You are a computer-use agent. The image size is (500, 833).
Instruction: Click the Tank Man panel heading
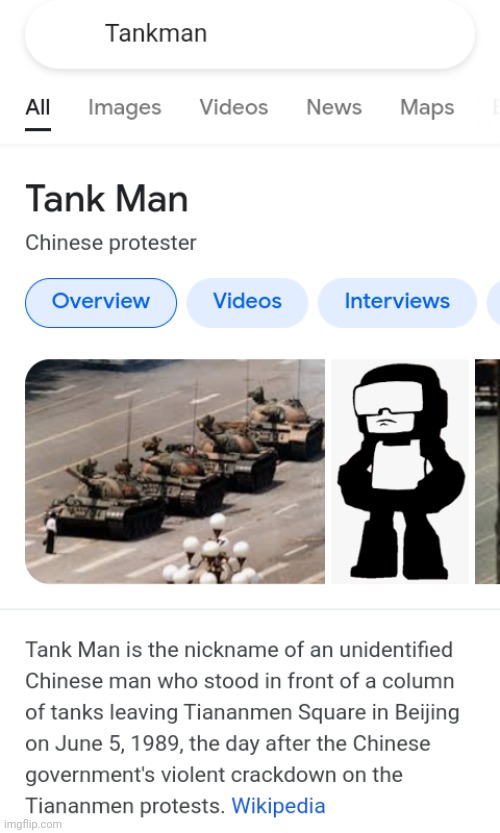107,199
